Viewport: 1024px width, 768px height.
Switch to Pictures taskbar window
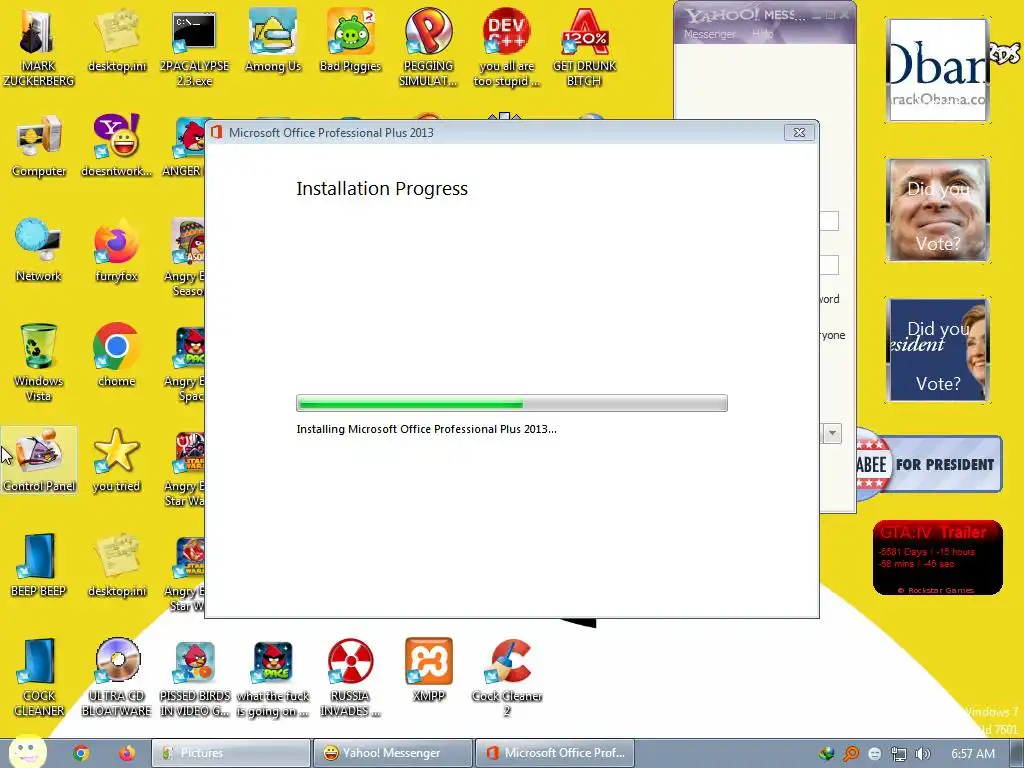(231, 753)
